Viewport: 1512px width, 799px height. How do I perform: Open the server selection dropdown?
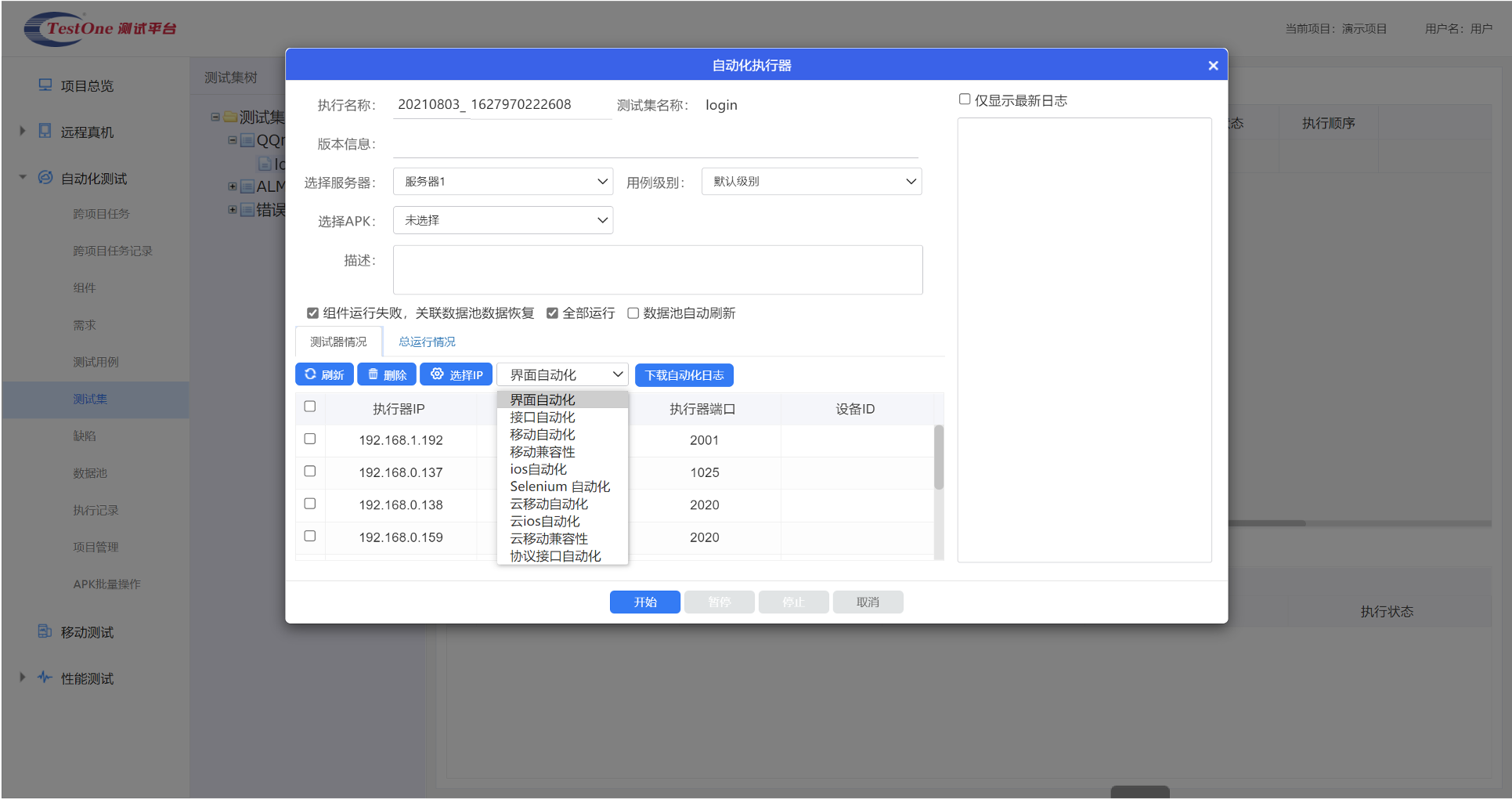coord(503,182)
